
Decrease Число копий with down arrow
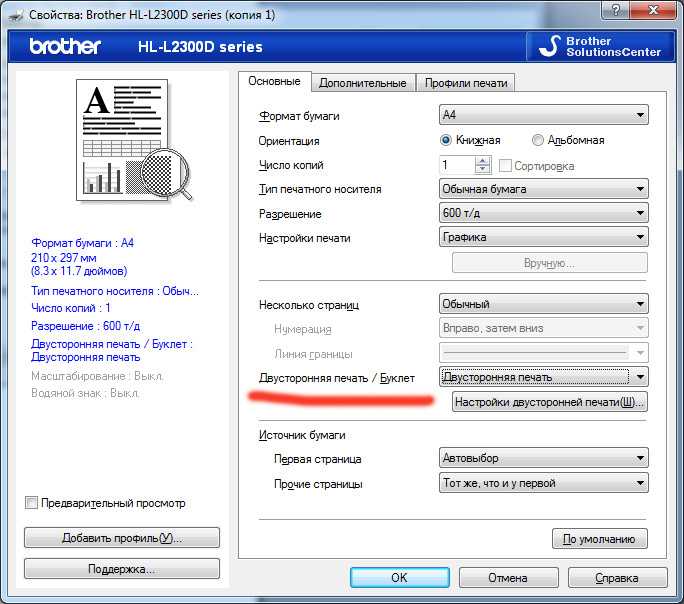(482, 170)
